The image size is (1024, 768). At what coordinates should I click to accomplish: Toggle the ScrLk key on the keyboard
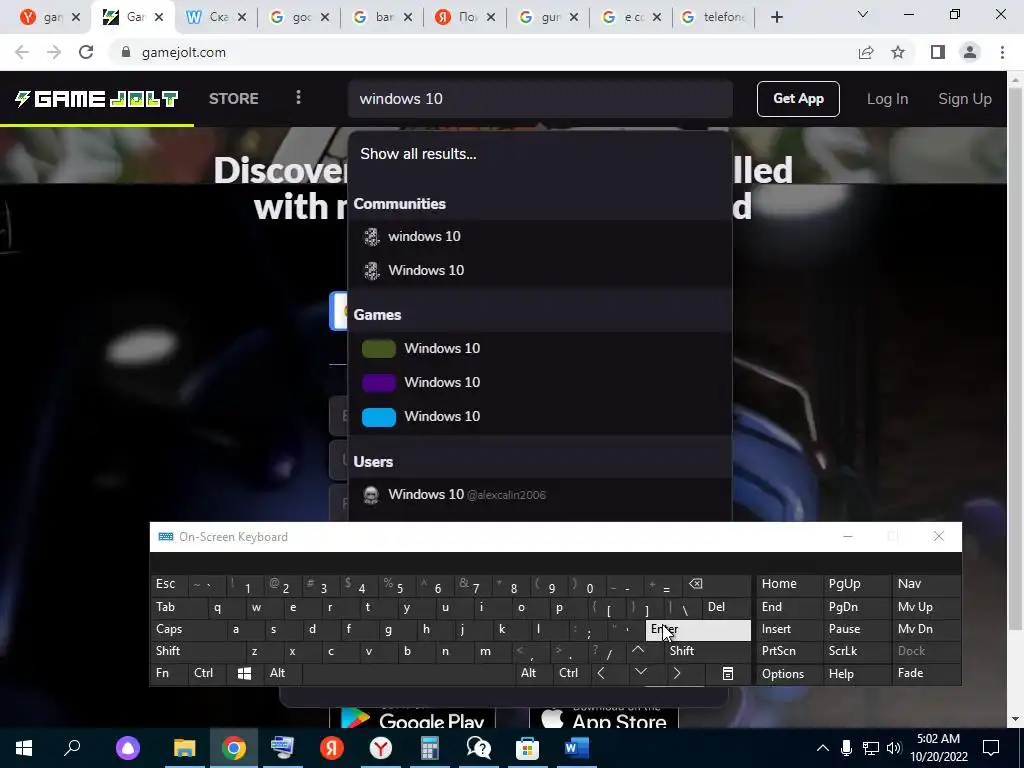[x=857, y=651]
